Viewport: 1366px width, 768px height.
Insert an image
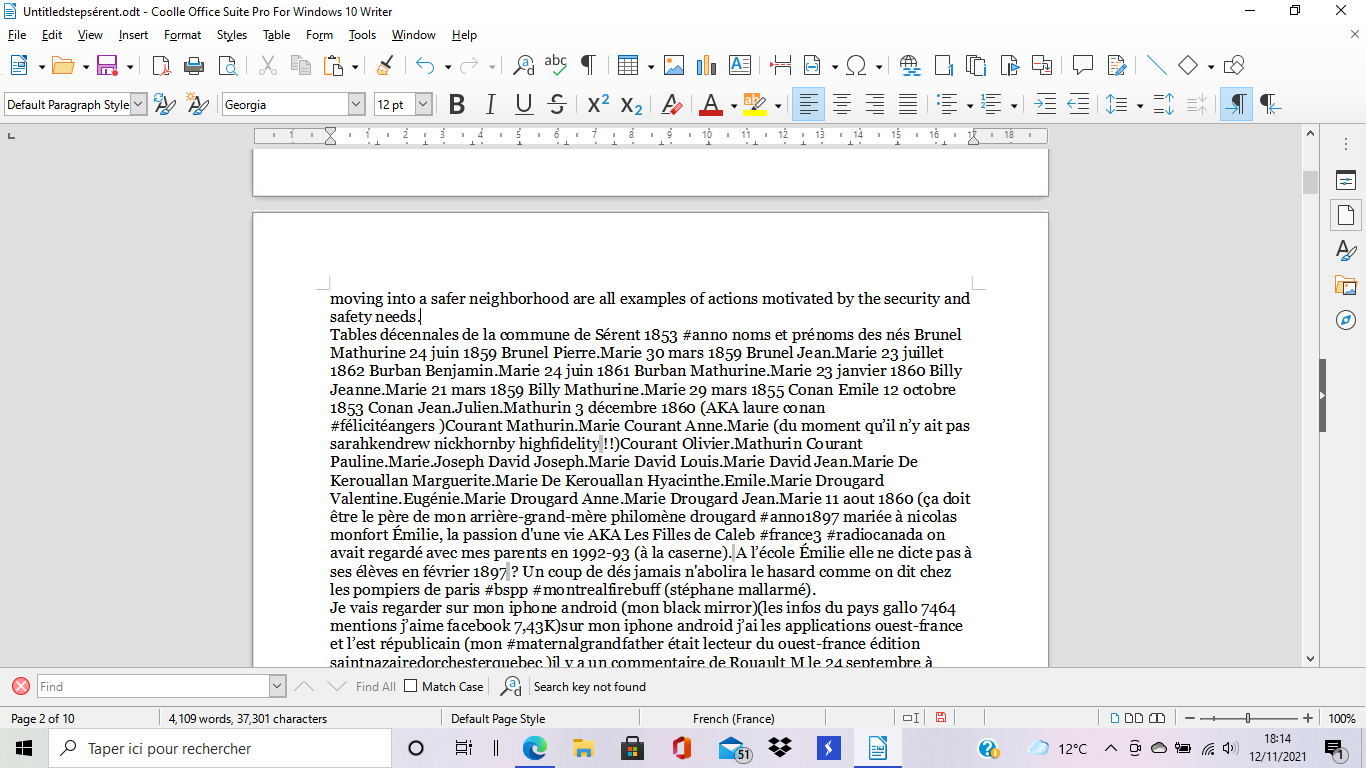[674, 66]
